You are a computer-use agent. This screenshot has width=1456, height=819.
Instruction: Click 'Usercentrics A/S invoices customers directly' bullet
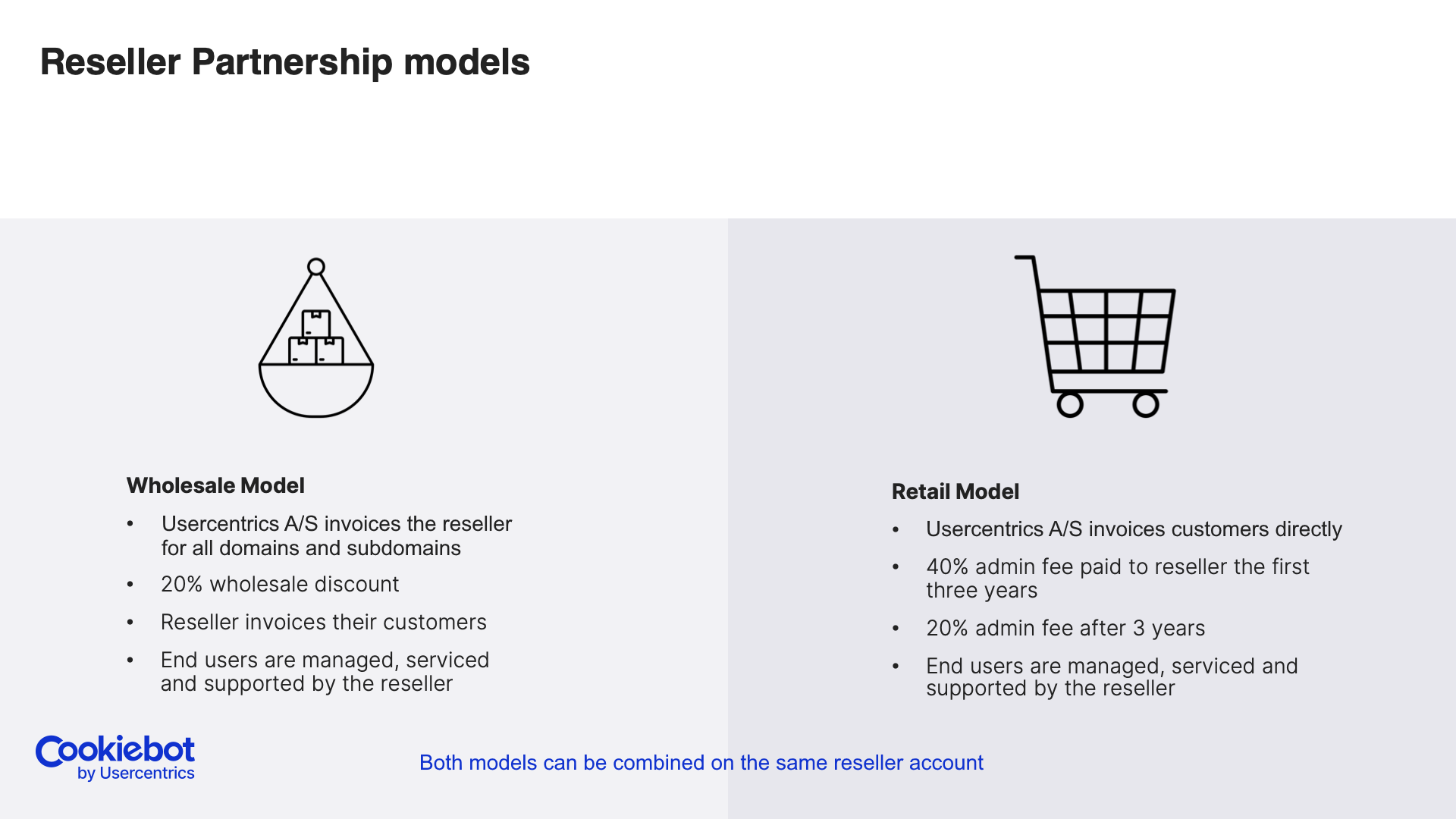click(1134, 529)
